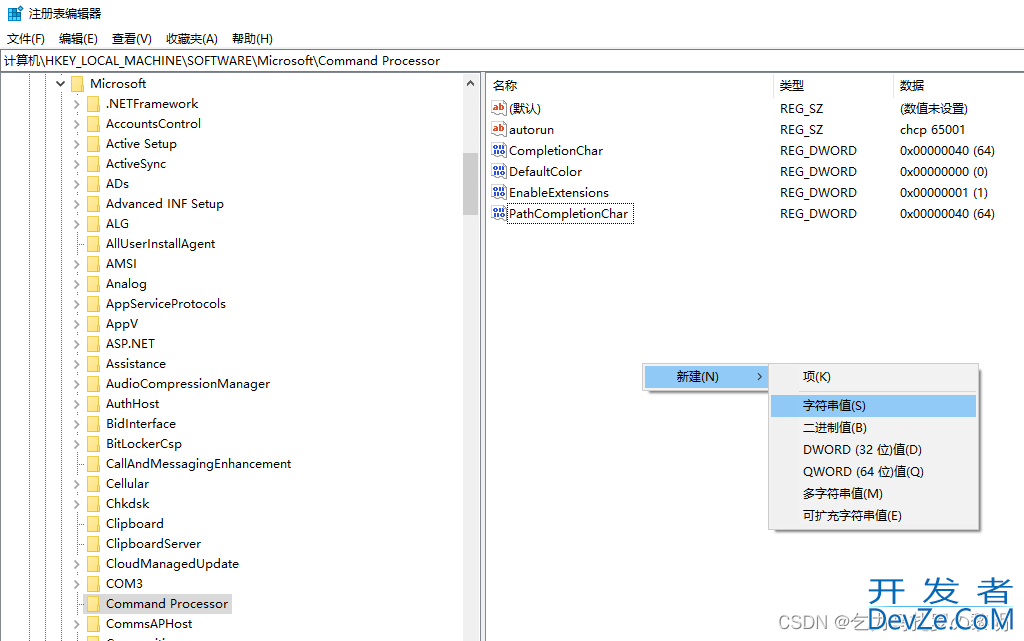This screenshot has height=641, width=1024.
Task: Choose 项(K) from the new submenu
Action: coord(873,377)
